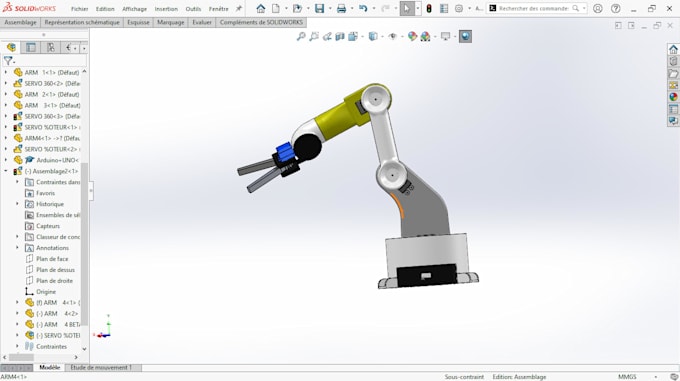Expand the Annotations tree node
The height and width of the screenshot is (381, 680).
tap(17, 247)
